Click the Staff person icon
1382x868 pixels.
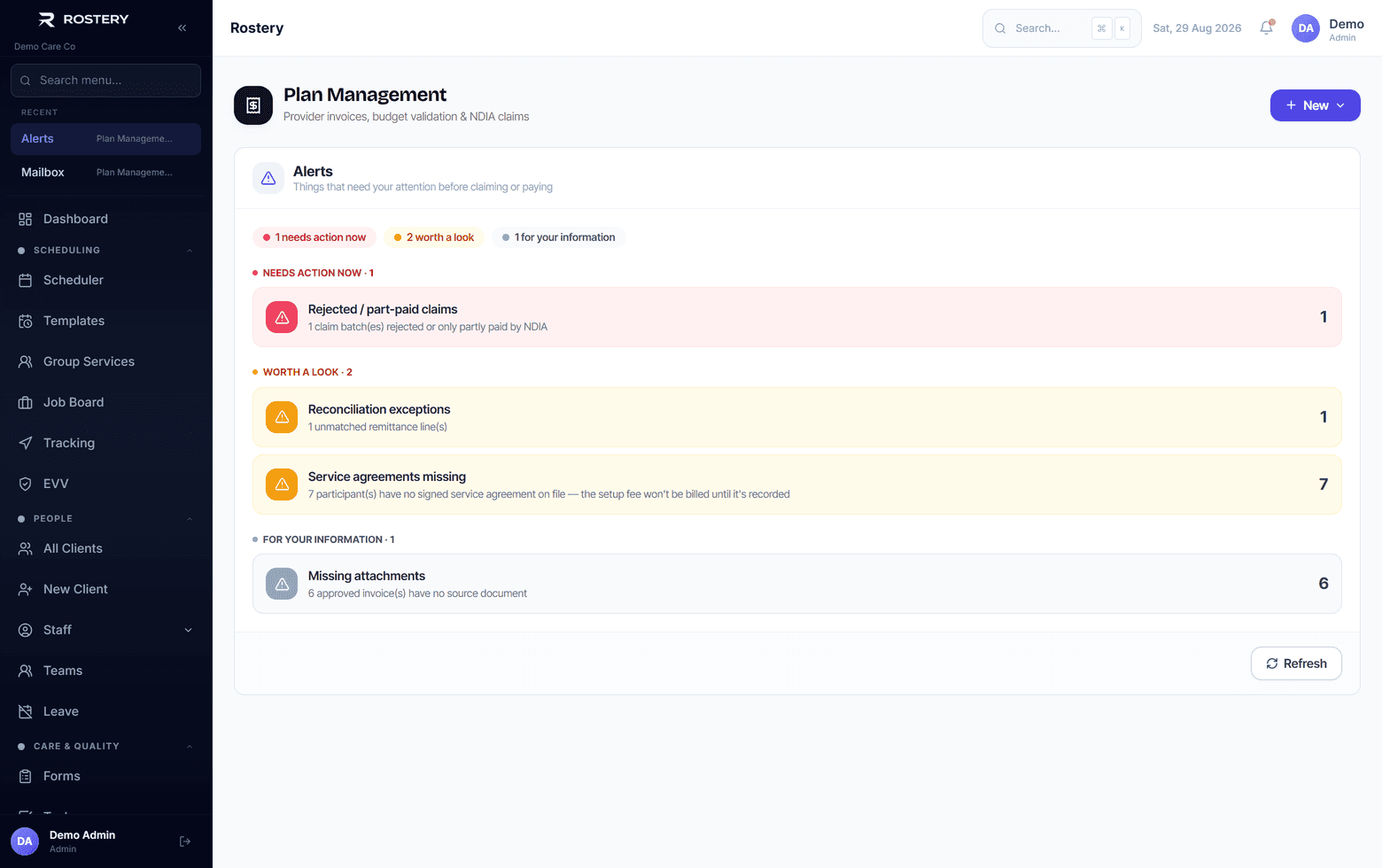tap(26, 630)
